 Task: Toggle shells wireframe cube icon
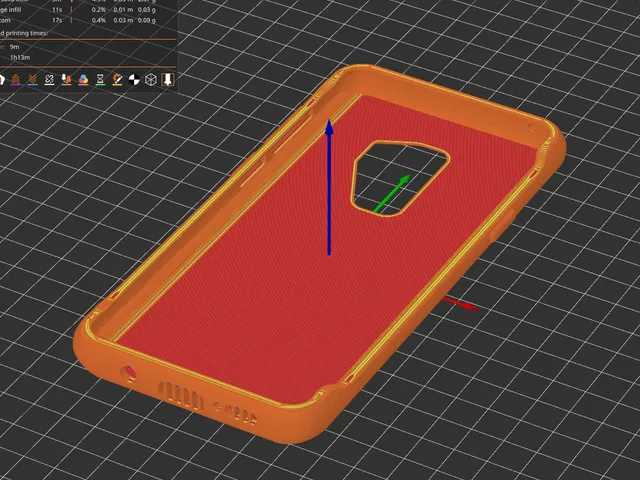coord(151,79)
